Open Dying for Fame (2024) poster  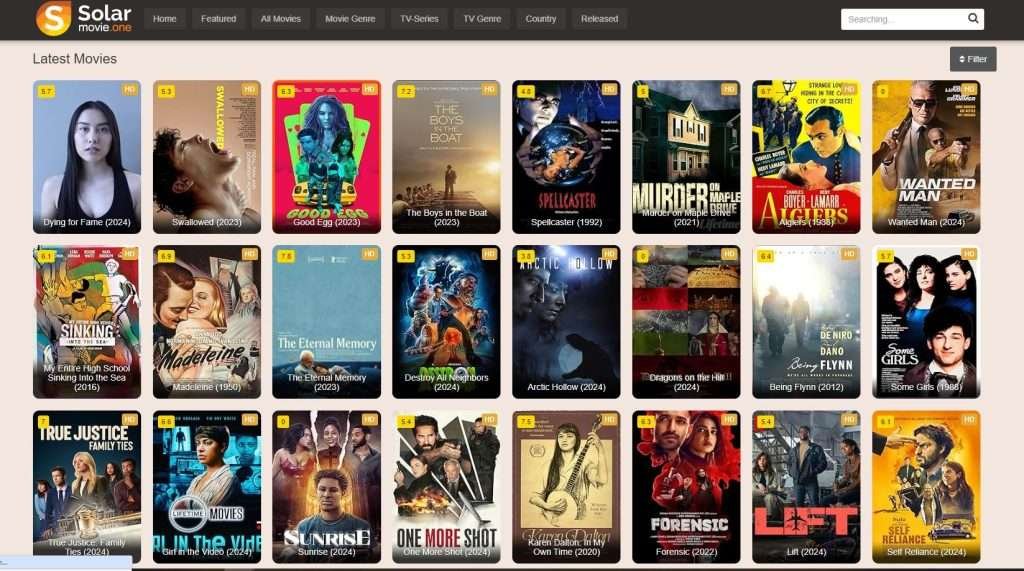pyautogui.click(x=87, y=157)
